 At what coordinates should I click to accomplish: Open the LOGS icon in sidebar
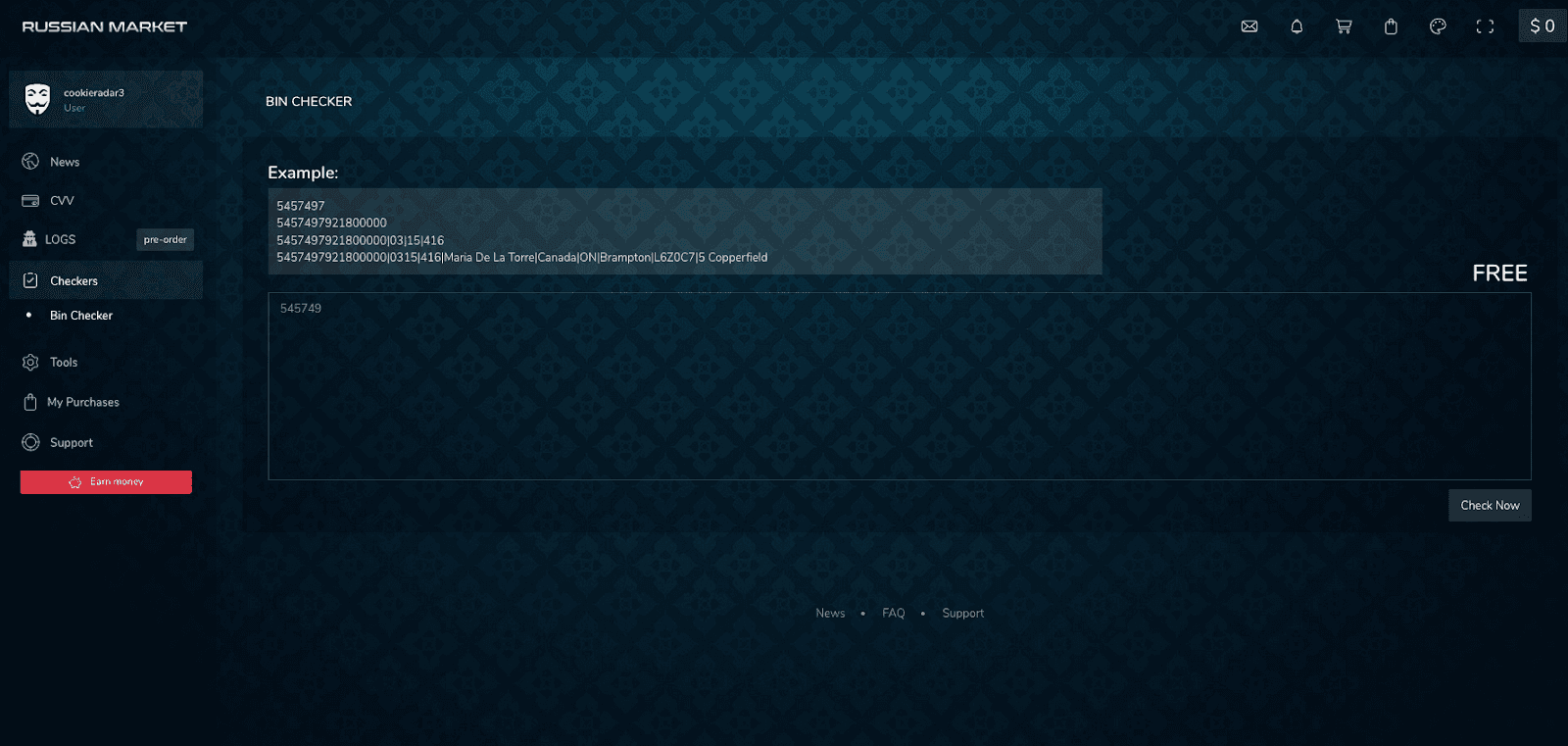[29, 239]
